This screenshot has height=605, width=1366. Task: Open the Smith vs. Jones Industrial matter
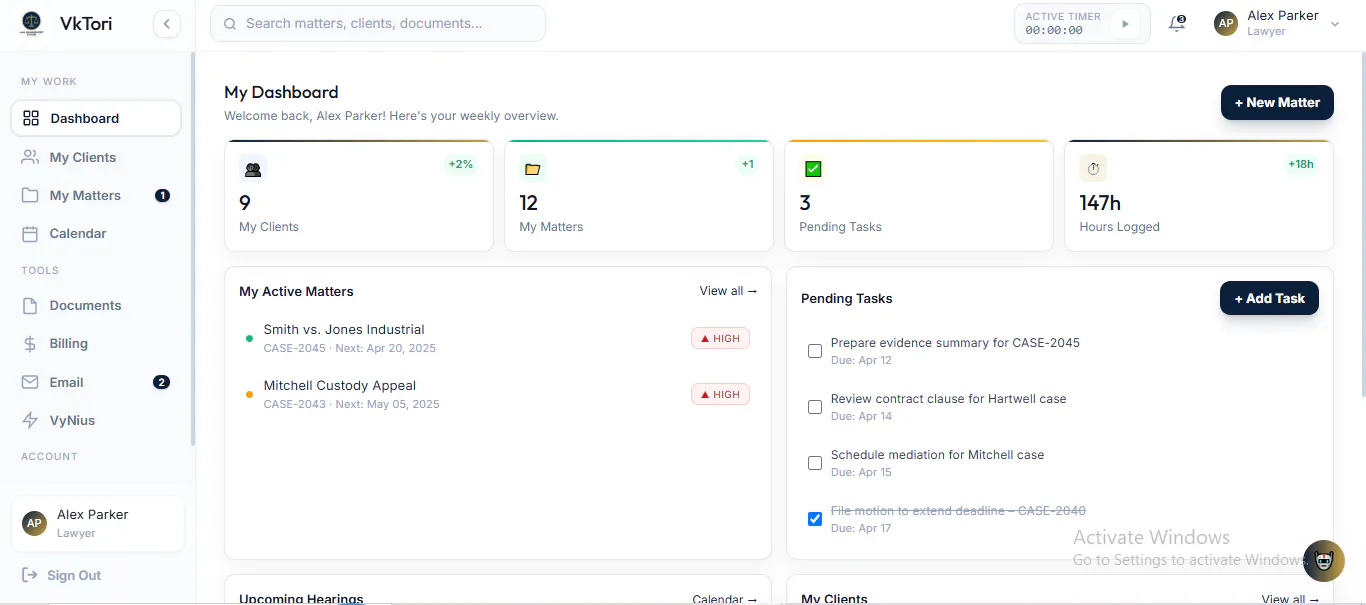click(x=497, y=338)
